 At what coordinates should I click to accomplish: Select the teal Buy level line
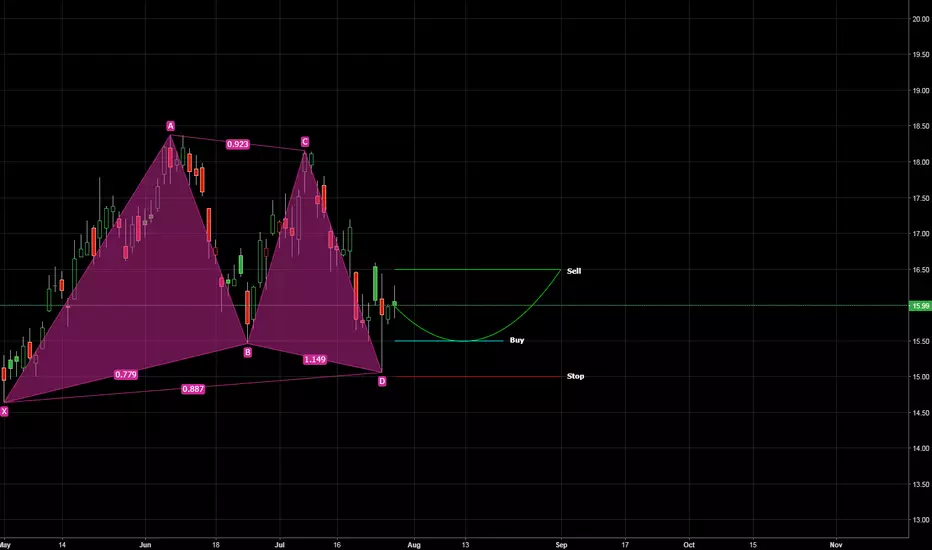click(449, 341)
